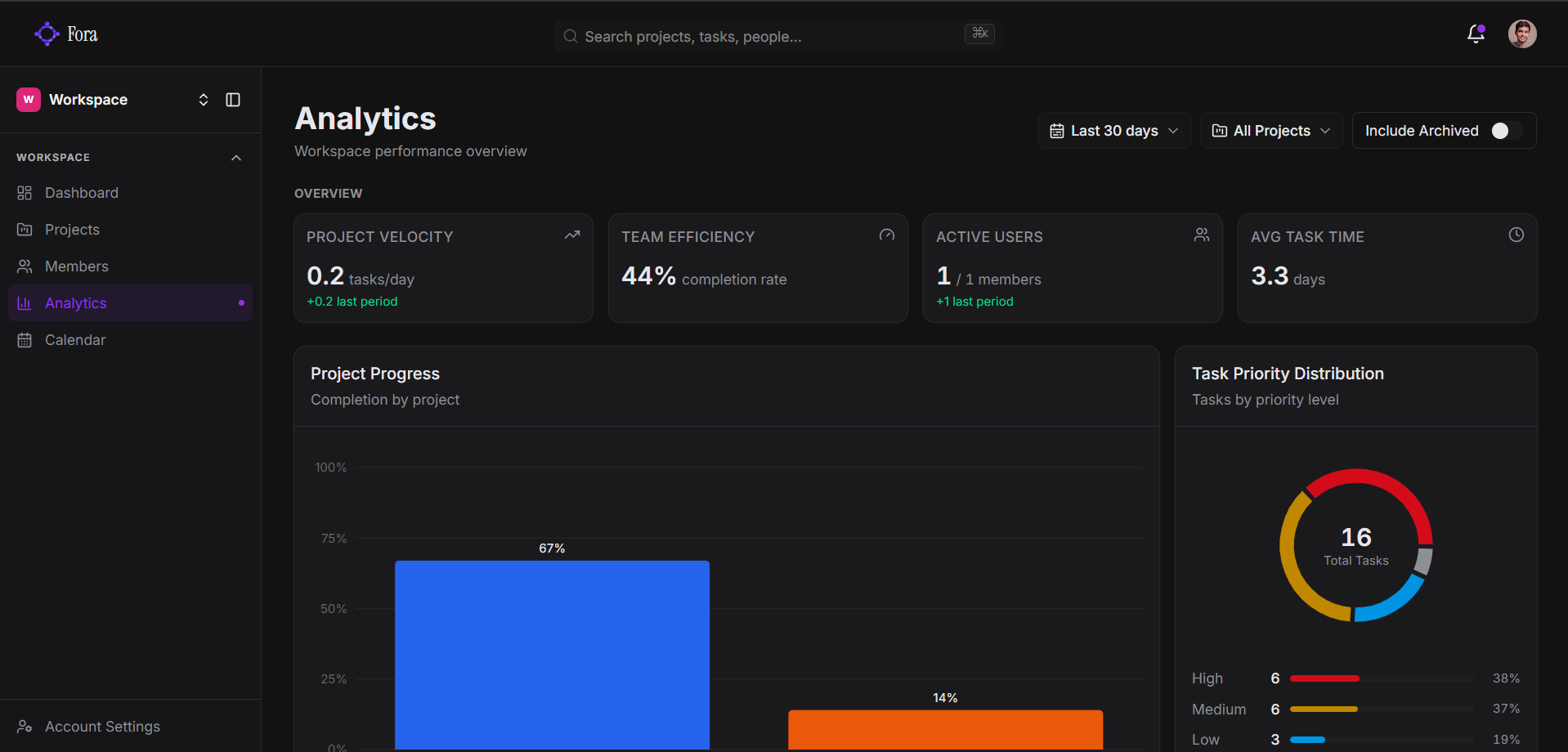
Task: Click the Active Users people icon
Action: coord(1202,235)
